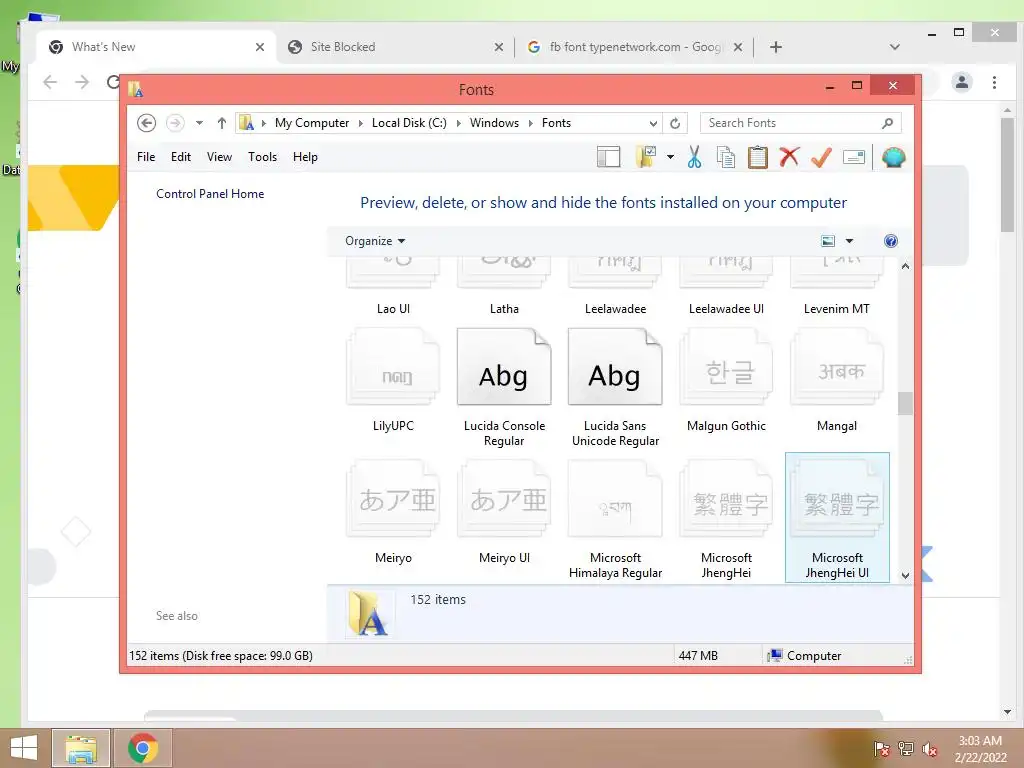Select Microsoft Himalaya Regular font

pos(615,519)
